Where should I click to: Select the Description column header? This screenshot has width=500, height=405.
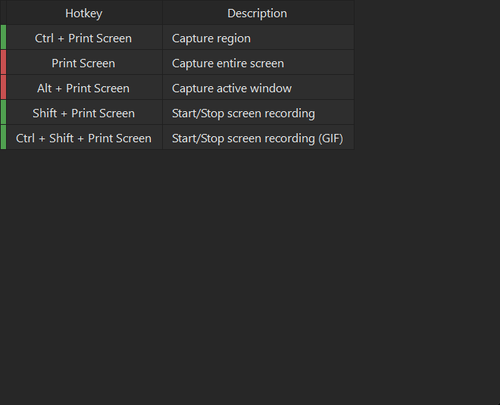(258, 13)
